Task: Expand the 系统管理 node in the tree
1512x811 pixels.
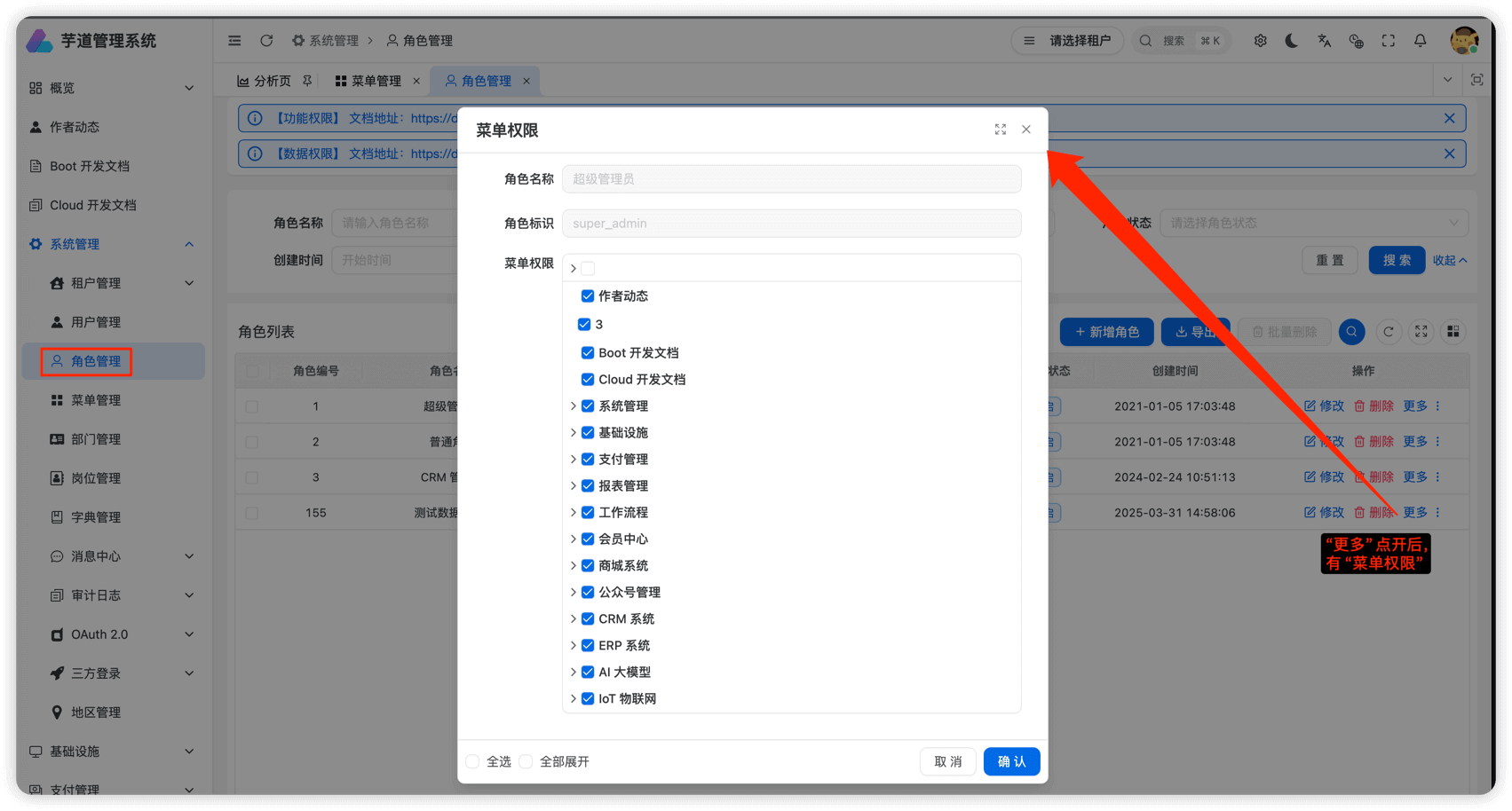Action: 573,405
